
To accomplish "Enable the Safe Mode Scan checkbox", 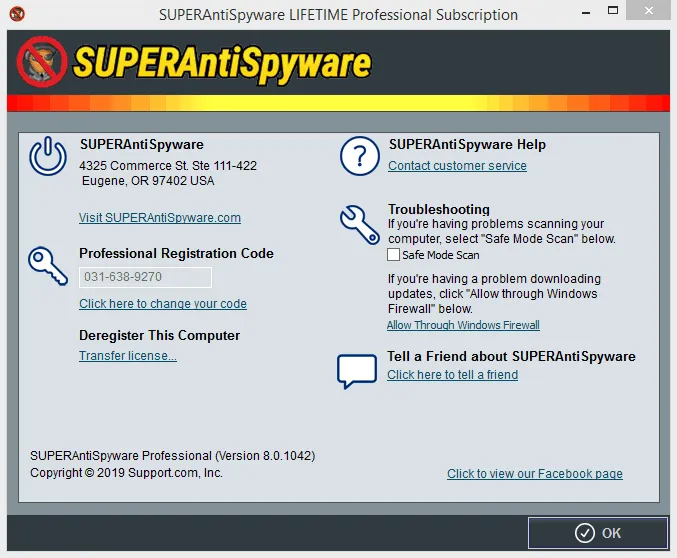I will coord(393,254).
